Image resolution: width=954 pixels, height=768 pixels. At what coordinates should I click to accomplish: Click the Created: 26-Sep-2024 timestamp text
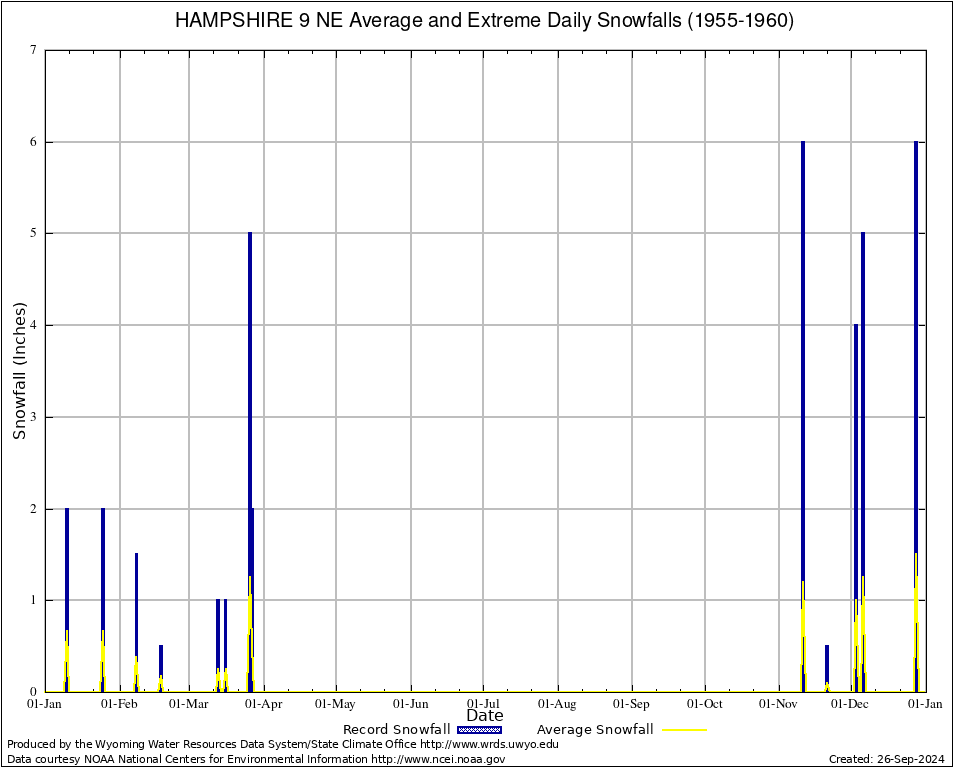886,759
